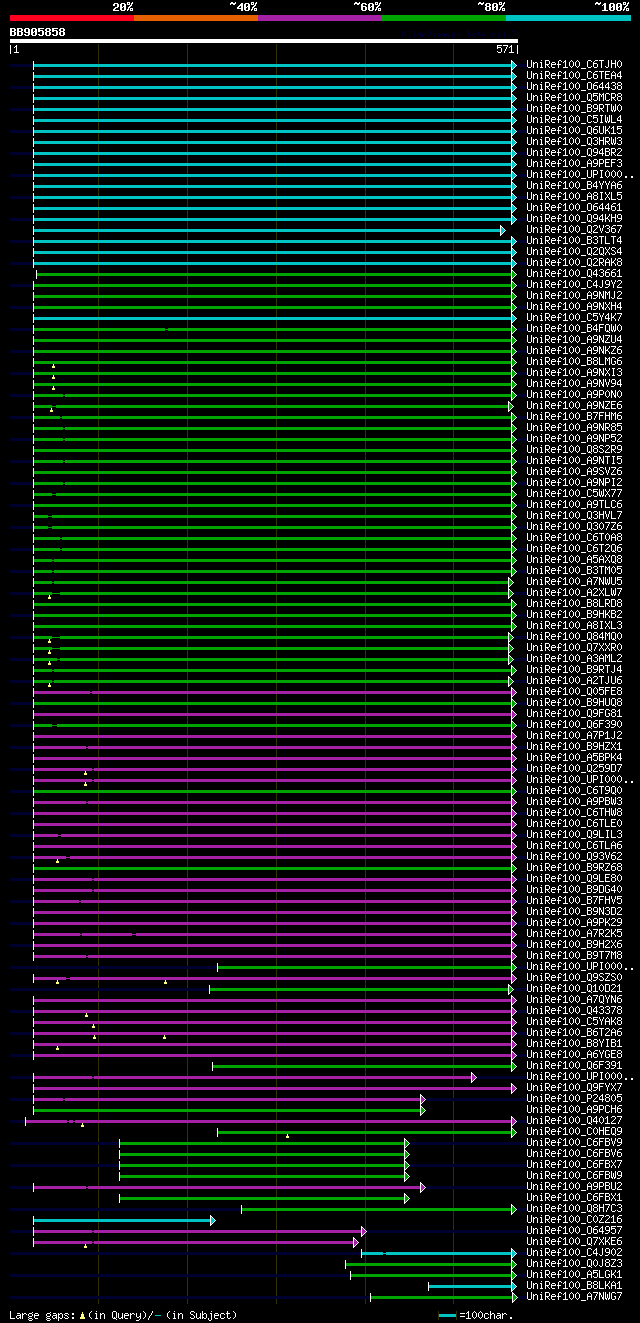Click the UniRef100_B4FQW0 hit label
Screen dimensions: 640x1323
pyautogui.click(x=574, y=328)
